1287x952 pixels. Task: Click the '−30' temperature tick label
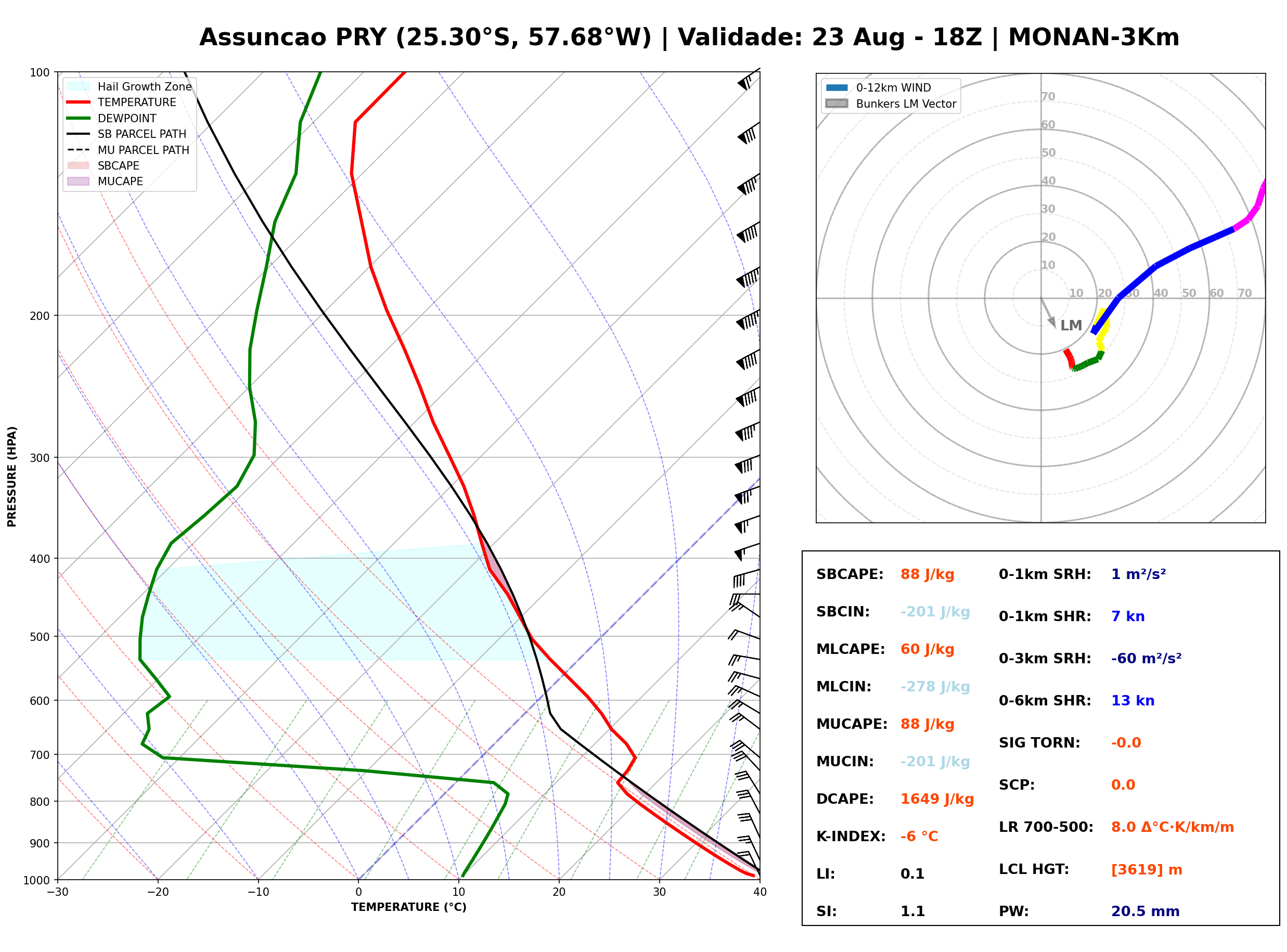58,892
